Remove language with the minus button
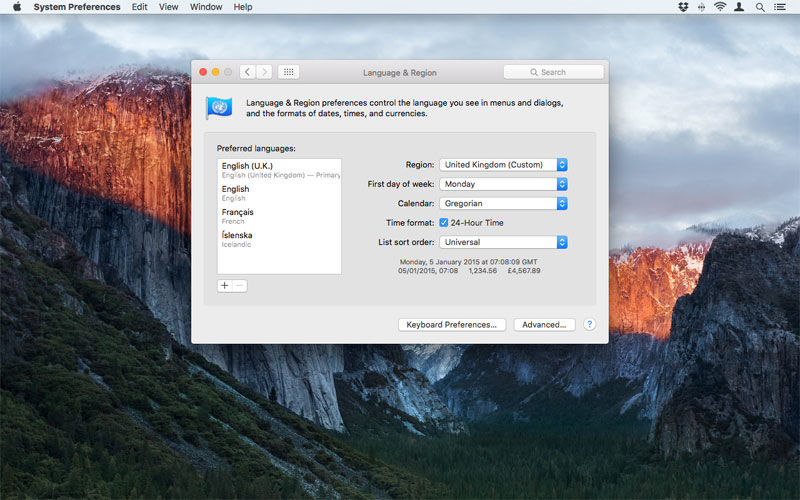Image resolution: width=800 pixels, height=500 pixels. [x=240, y=286]
